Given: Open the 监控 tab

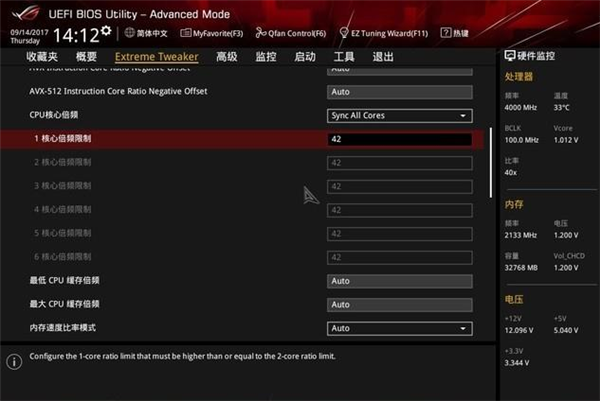Looking at the screenshot, I should pyautogui.click(x=266, y=57).
